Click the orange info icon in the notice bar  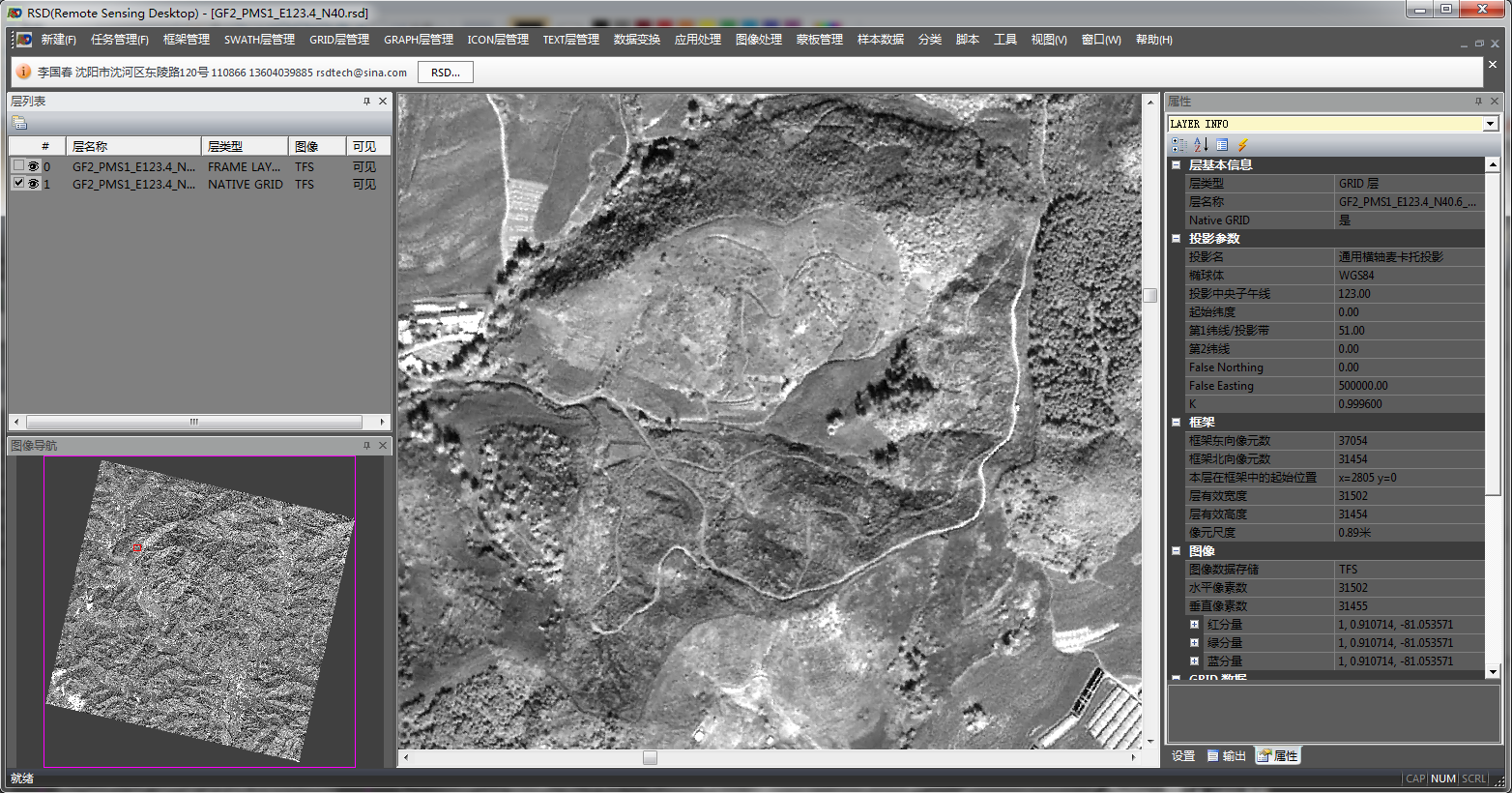tap(24, 72)
